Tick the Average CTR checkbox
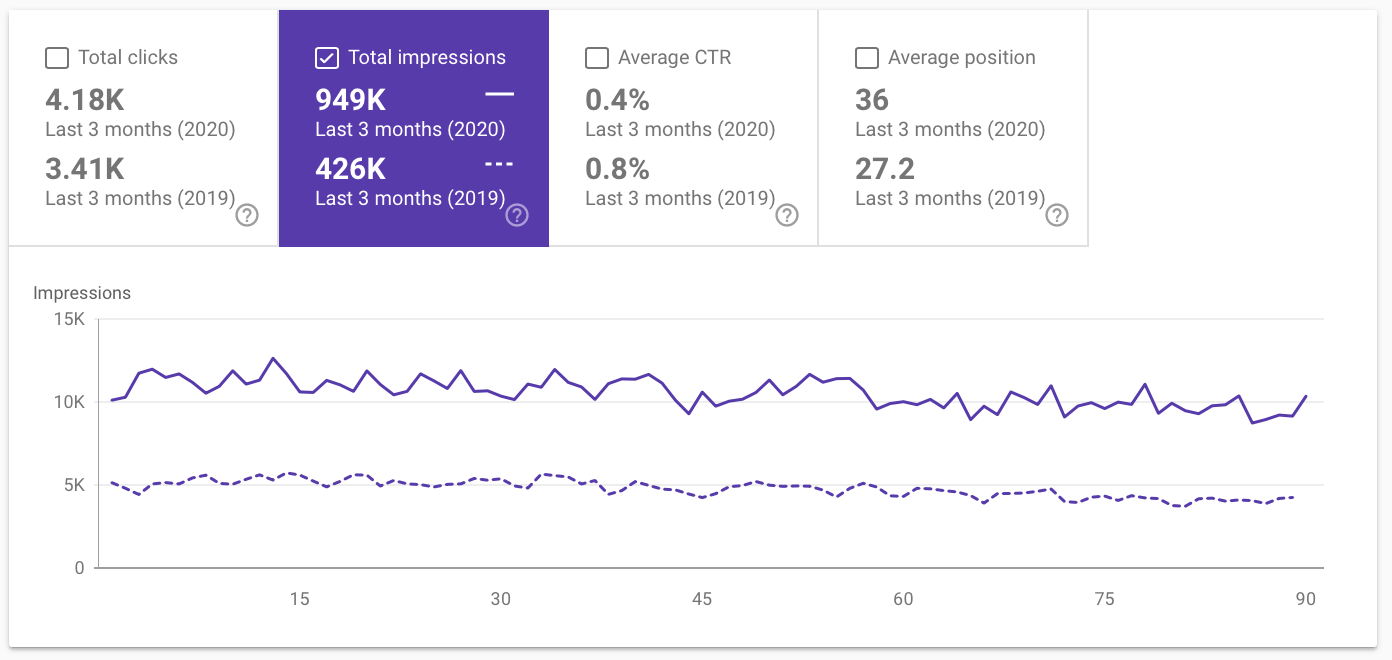This screenshot has width=1392, height=660. point(597,58)
